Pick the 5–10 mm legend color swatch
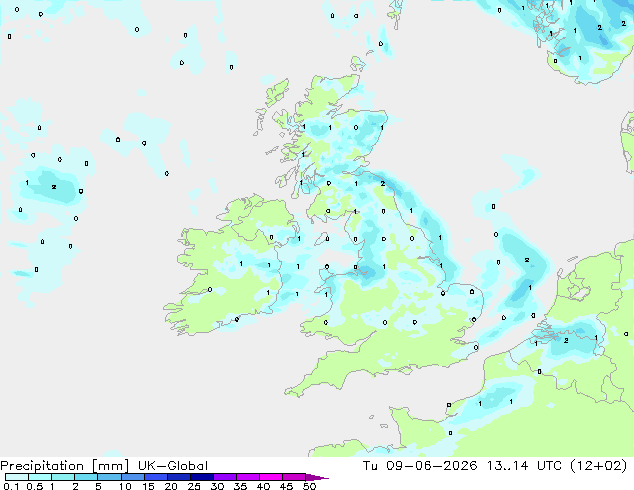 click(x=109, y=477)
